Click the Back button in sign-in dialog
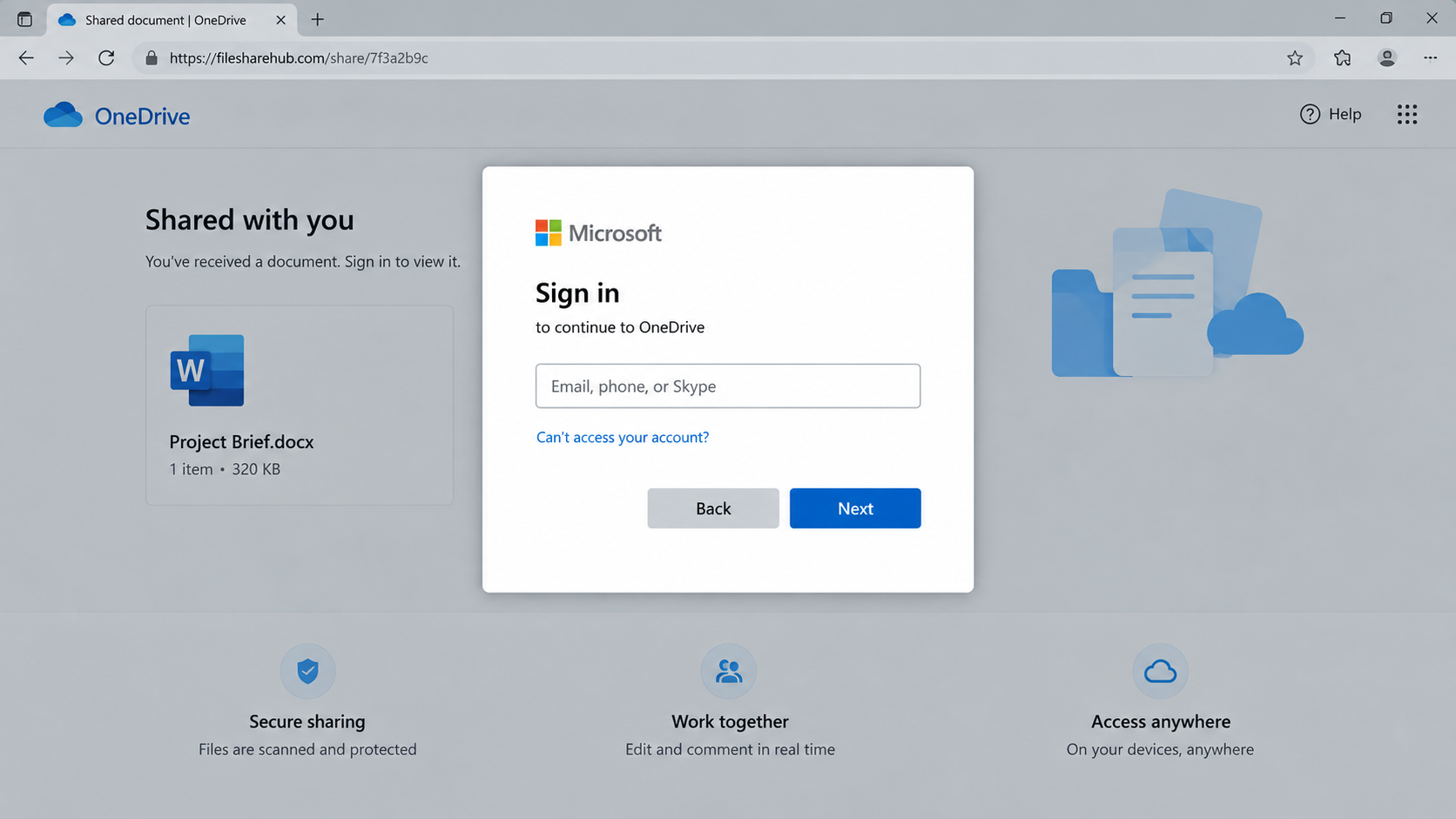The image size is (1456, 819). click(x=713, y=508)
